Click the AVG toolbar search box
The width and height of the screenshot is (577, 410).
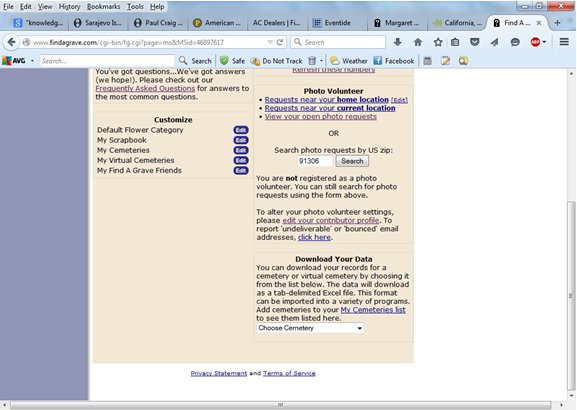107,61
